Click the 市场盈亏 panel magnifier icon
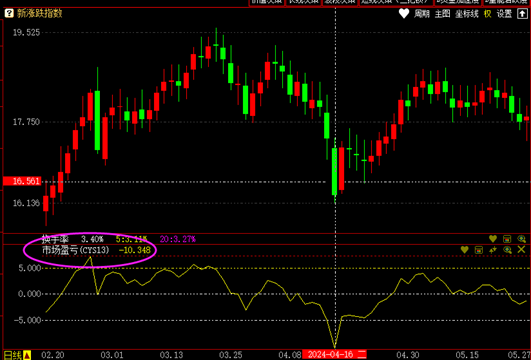Viewport: 531px width, 360px height. click(507, 250)
